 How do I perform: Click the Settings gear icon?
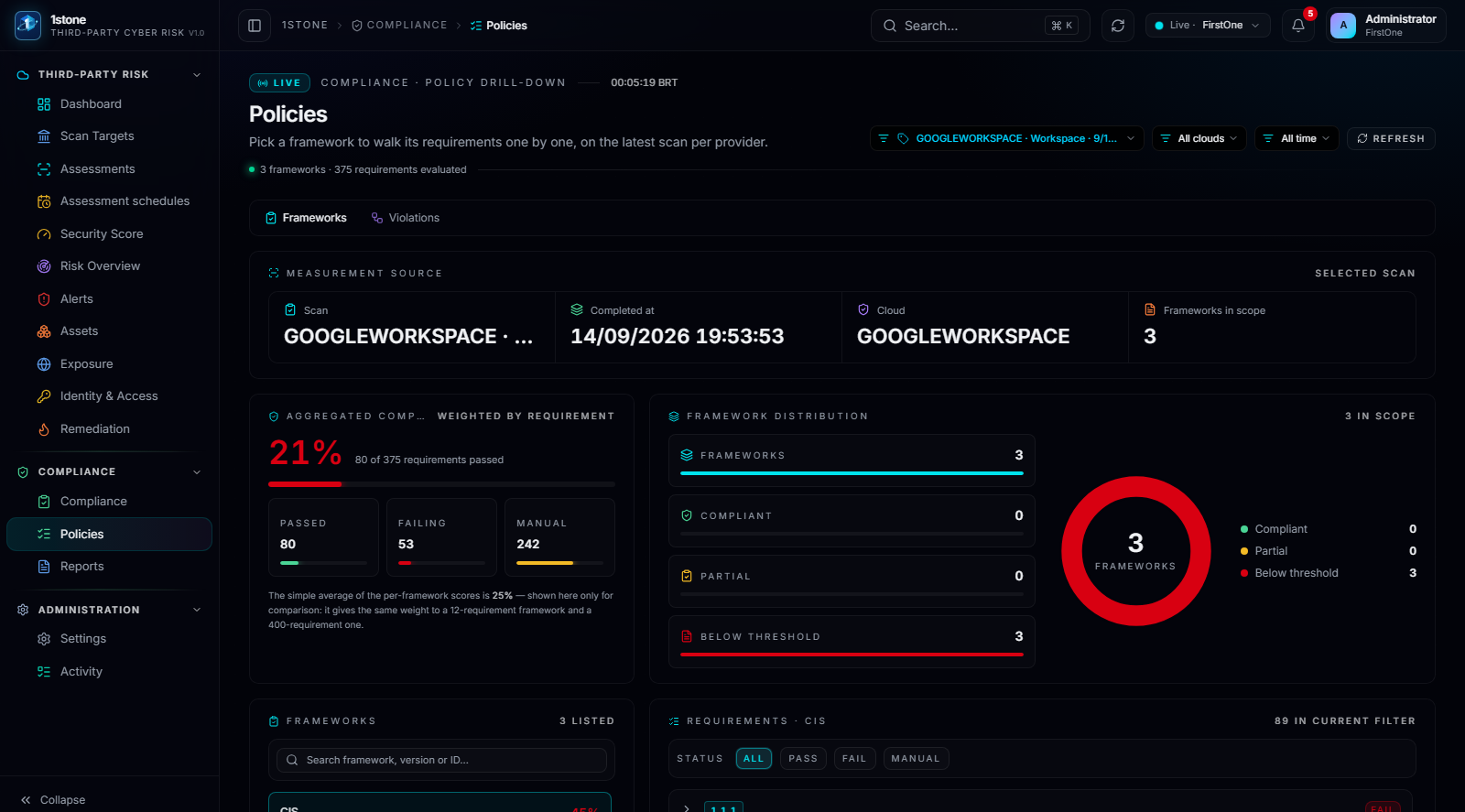click(44, 639)
